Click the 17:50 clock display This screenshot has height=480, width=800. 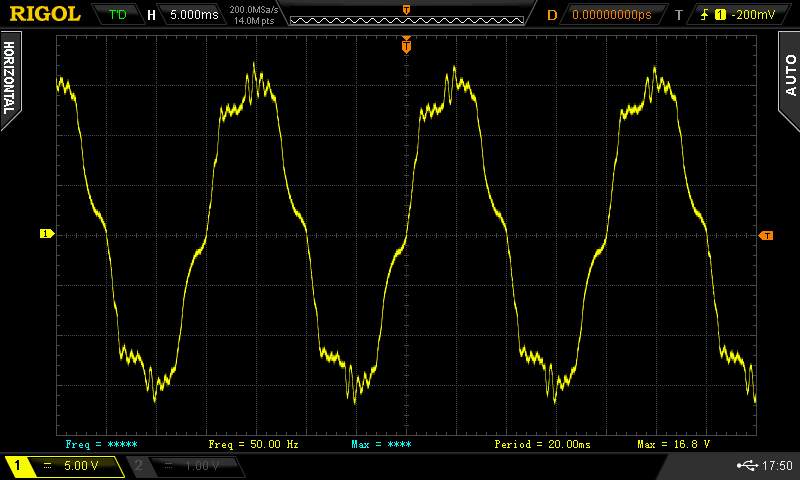coord(776,465)
